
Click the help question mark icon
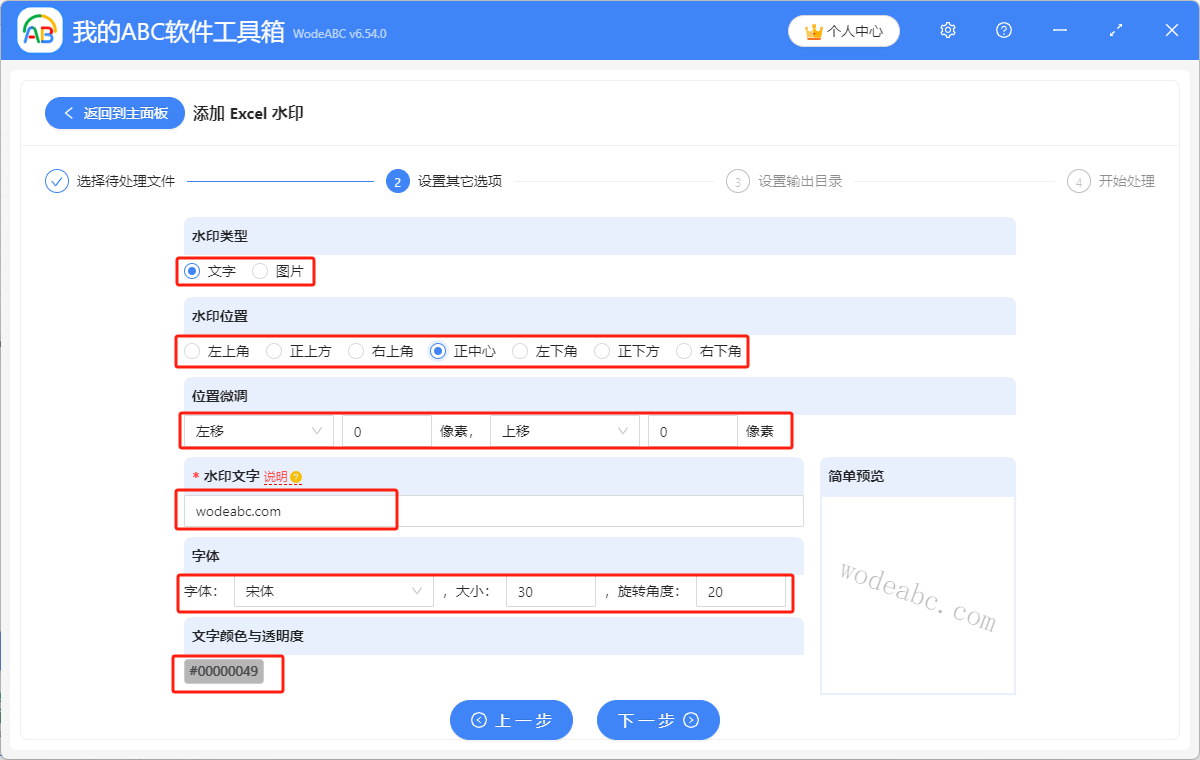click(x=1003, y=30)
